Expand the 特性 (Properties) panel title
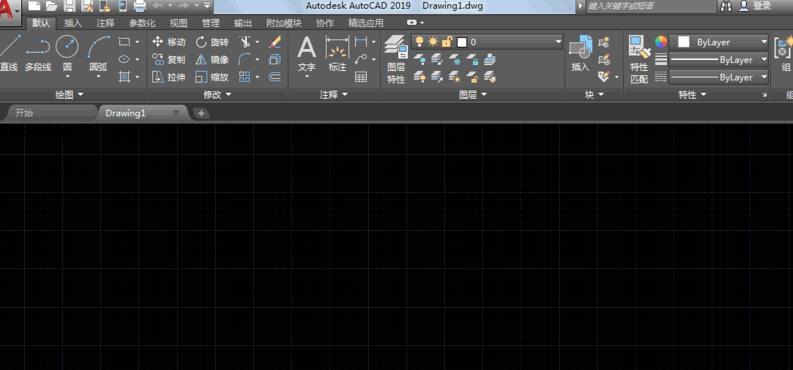 coord(692,95)
